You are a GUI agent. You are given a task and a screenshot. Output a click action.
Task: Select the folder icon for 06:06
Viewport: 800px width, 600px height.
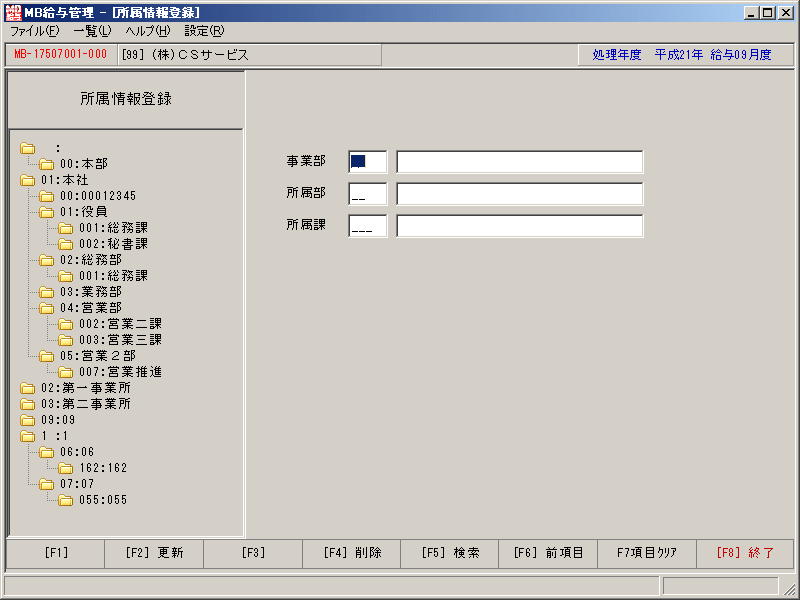click(x=46, y=453)
